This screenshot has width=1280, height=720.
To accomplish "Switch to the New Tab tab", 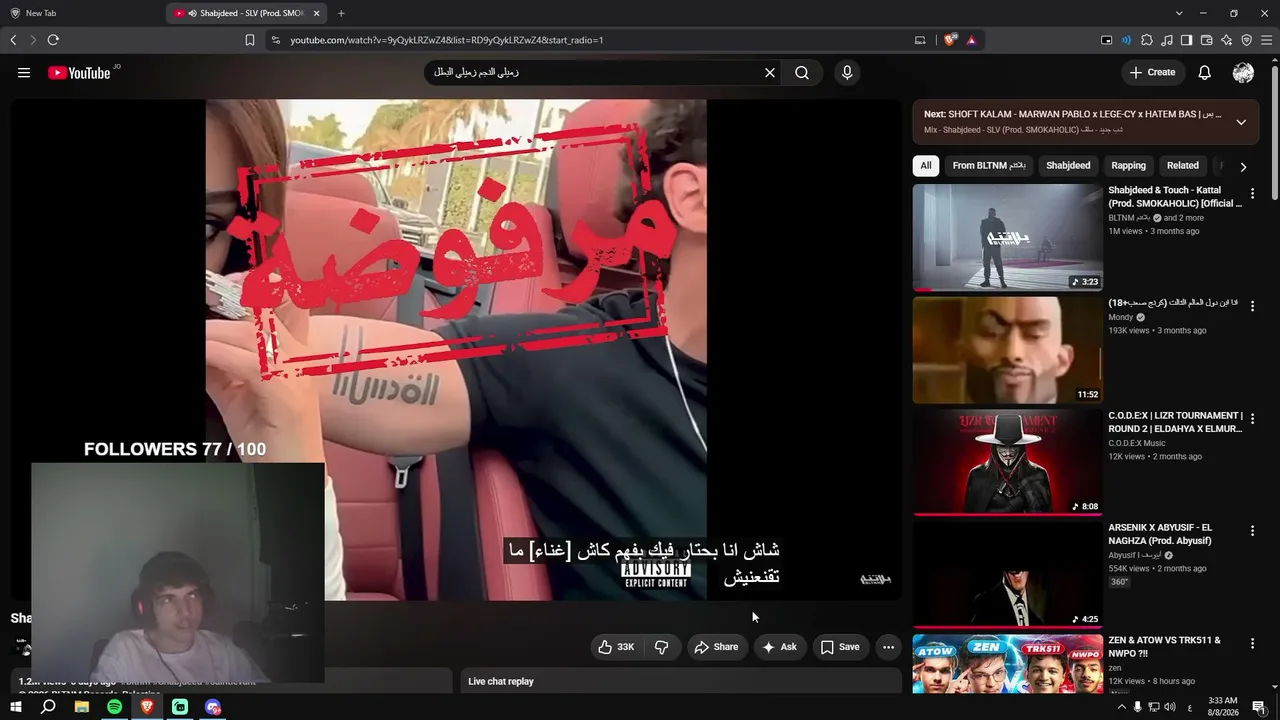I will point(82,13).
